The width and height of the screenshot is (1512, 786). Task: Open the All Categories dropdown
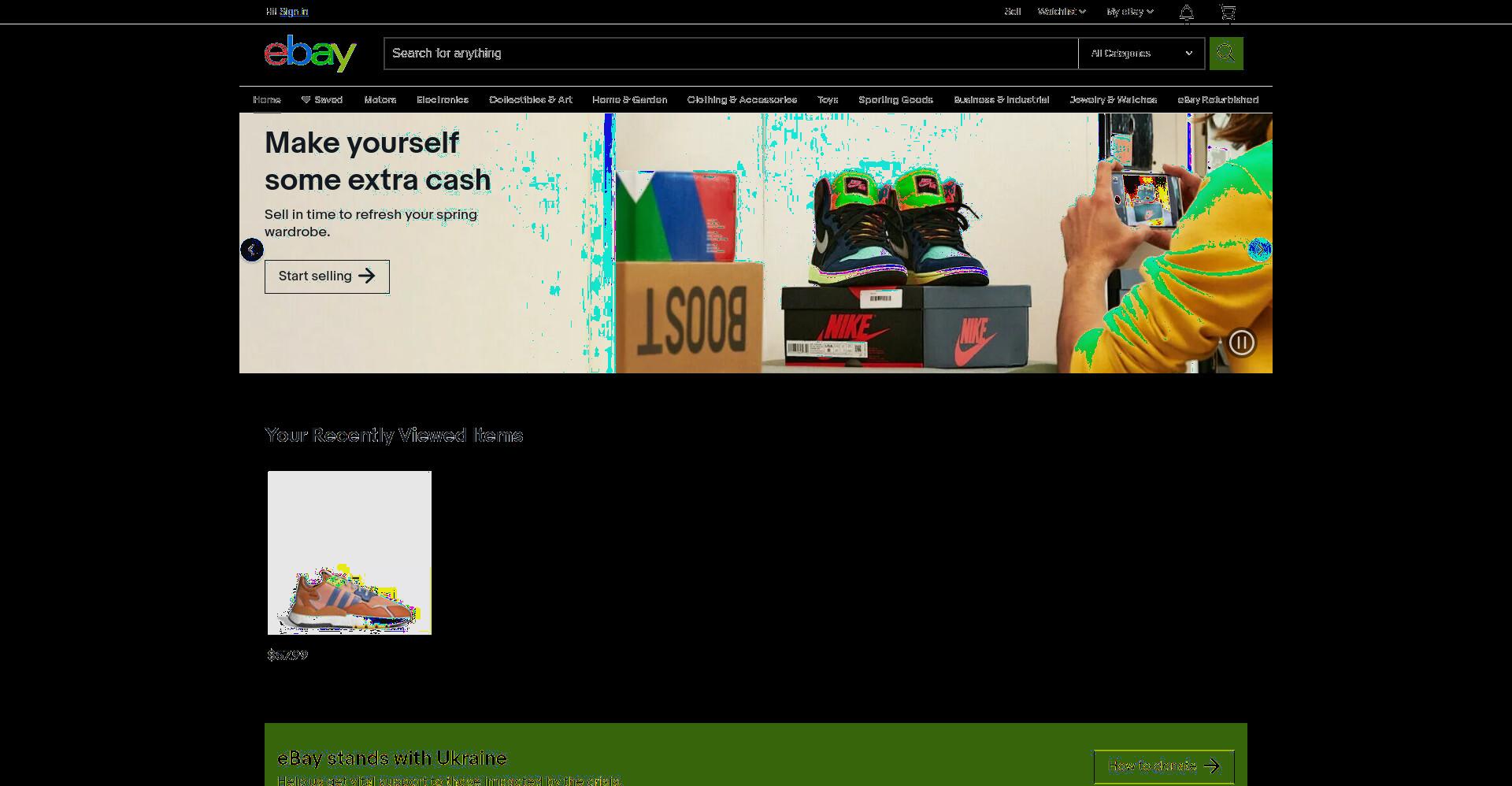tap(1141, 54)
